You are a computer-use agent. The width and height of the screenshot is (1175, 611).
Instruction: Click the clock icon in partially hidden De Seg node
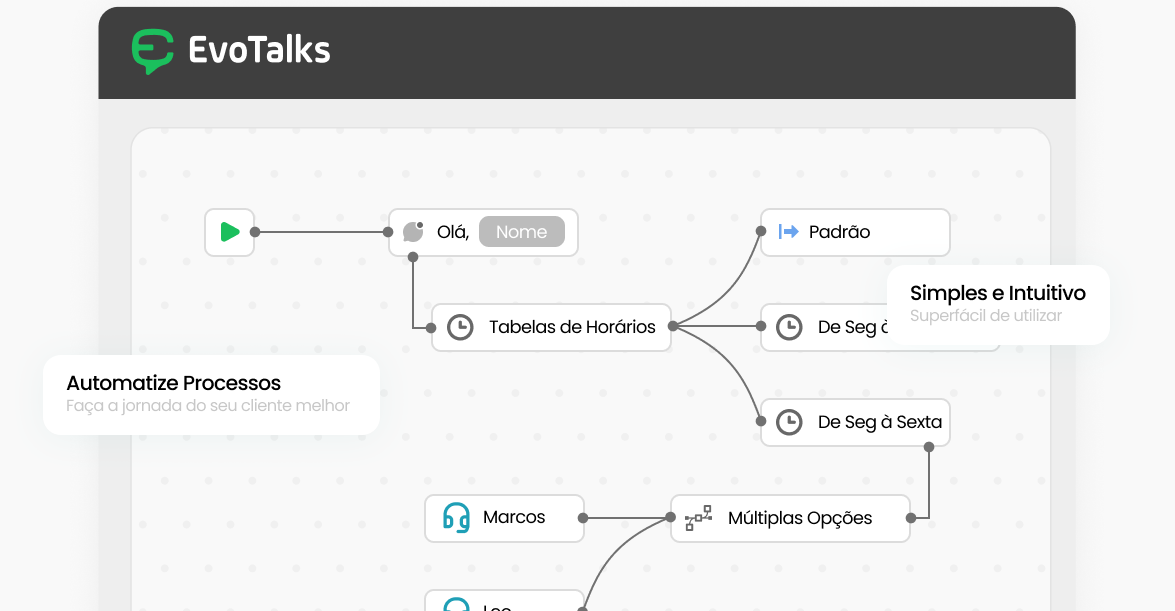coord(789,327)
